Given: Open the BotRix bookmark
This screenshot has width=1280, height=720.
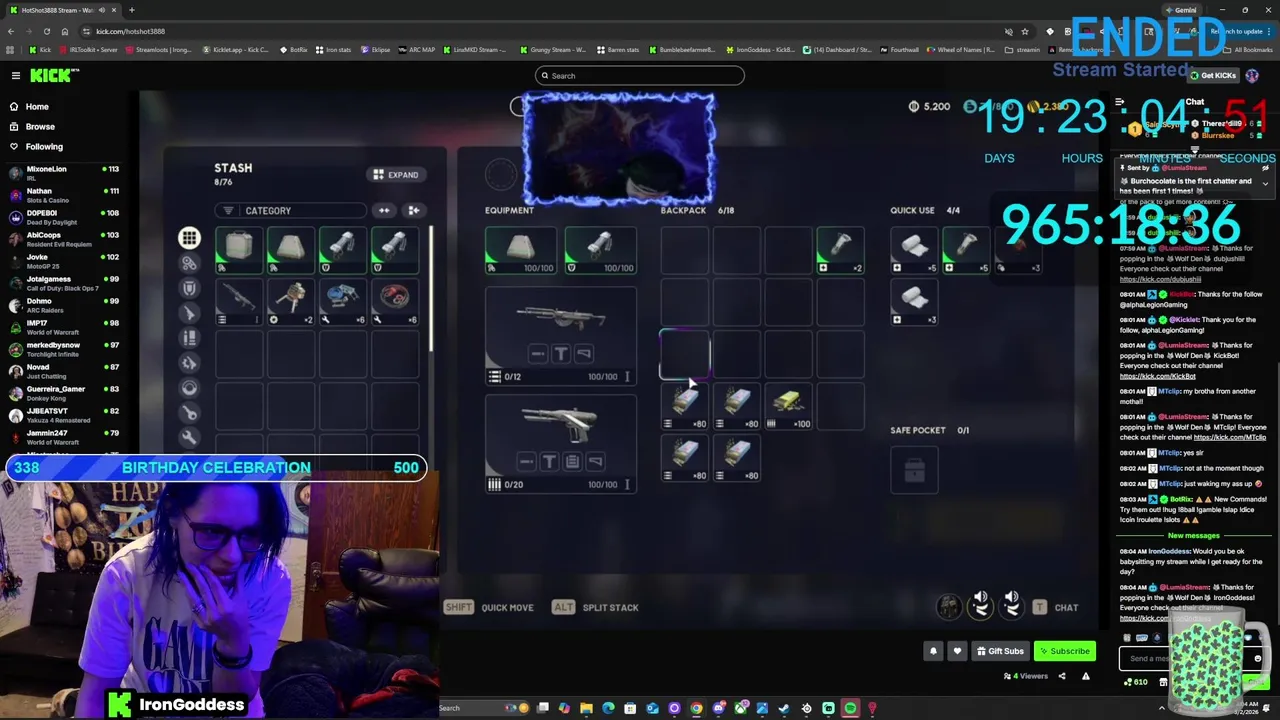Looking at the screenshot, I should coord(293,49).
